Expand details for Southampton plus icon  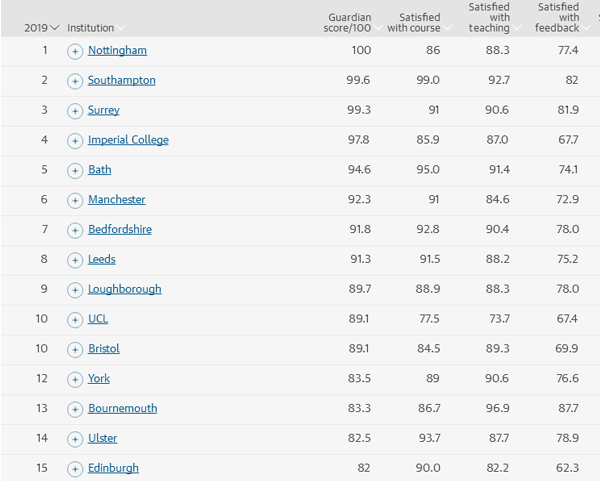(75, 81)
